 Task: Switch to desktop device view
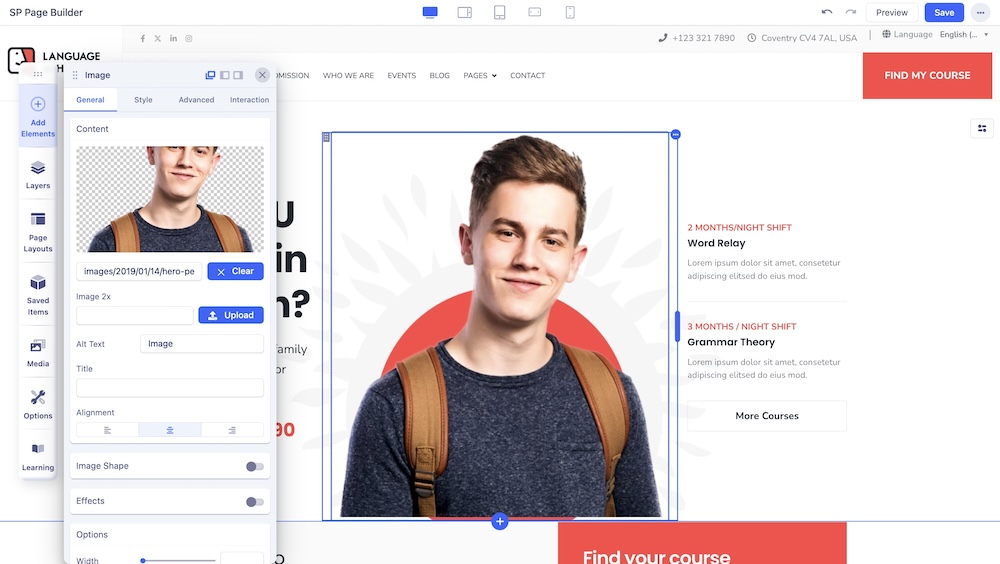430,12
